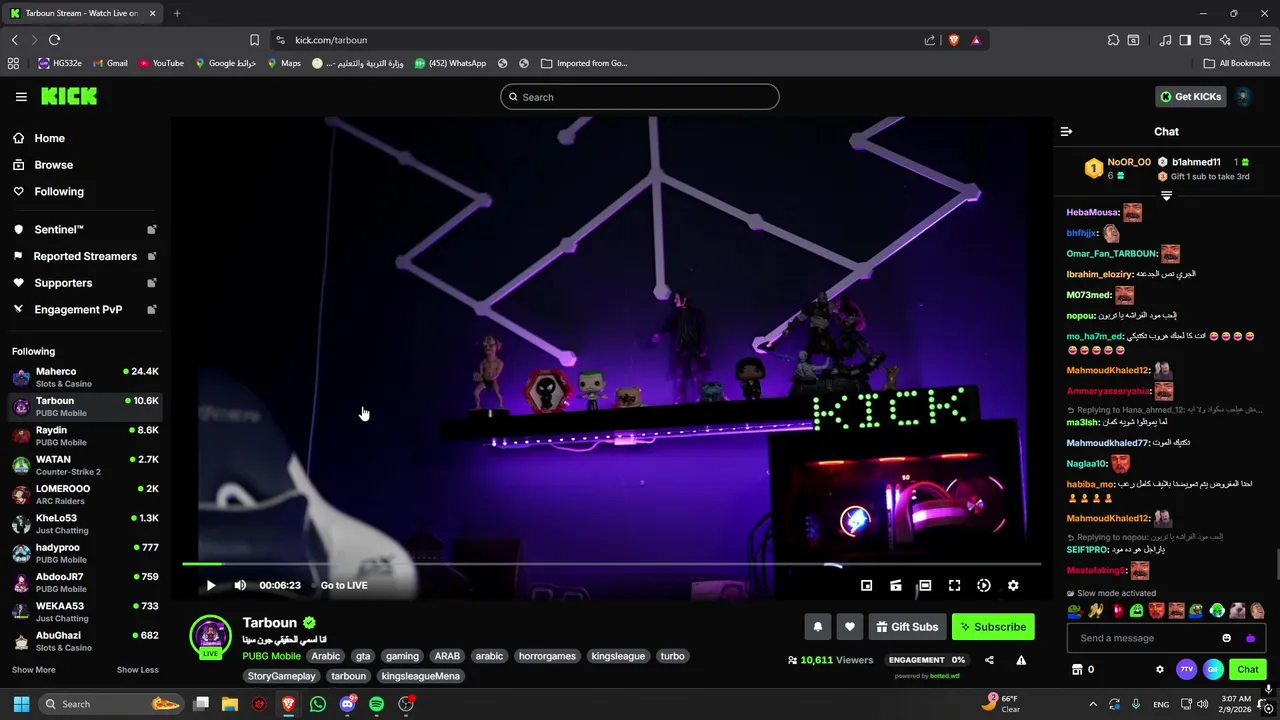Image resolution: width=1280 pixels, height=720 pixels.
Task: Expand the gift leaderboard handle
Action: click(x=1166, y=196)
